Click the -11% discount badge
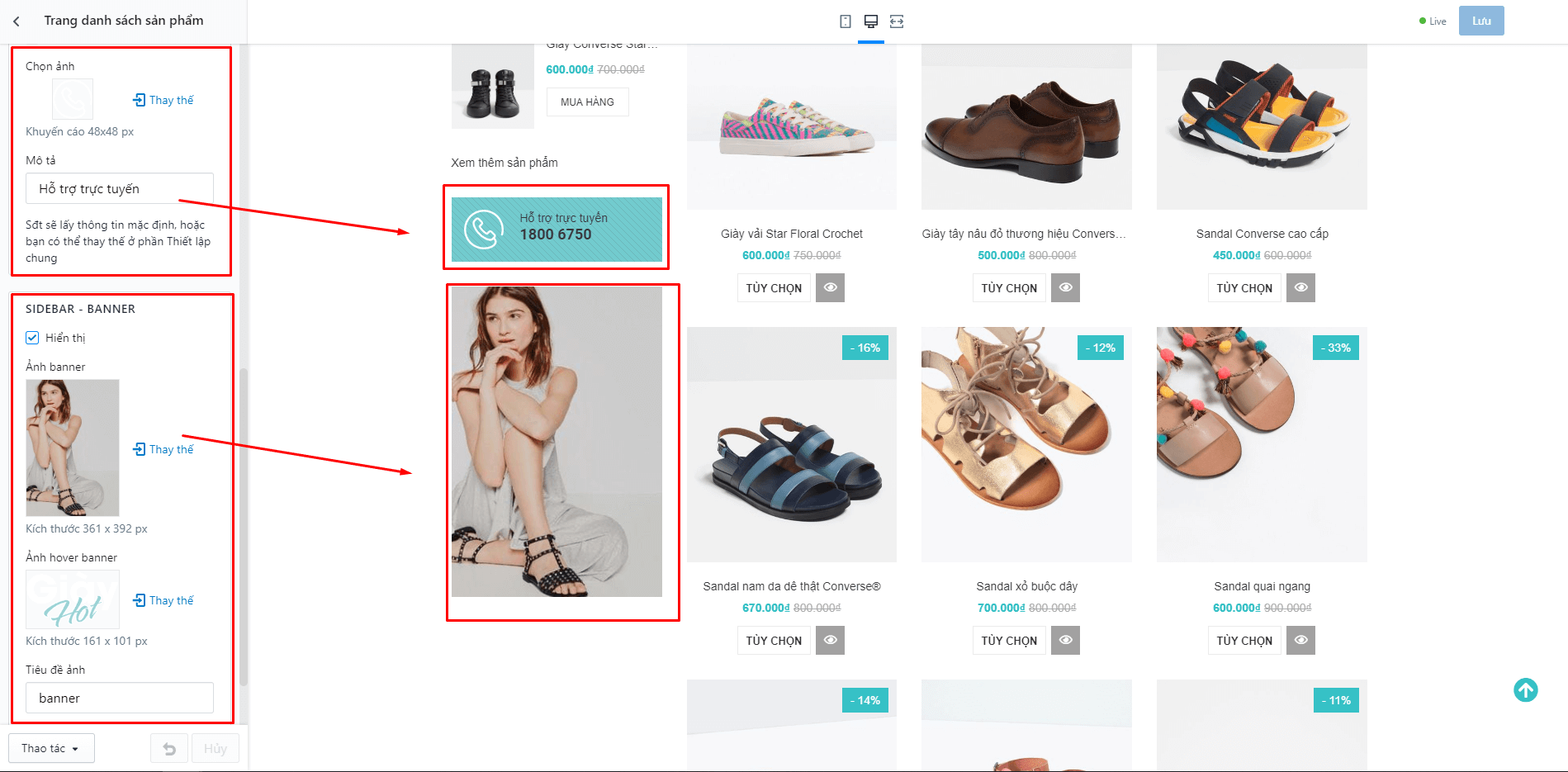Screen dimensions: 1568x772 tap(1336, 700)
